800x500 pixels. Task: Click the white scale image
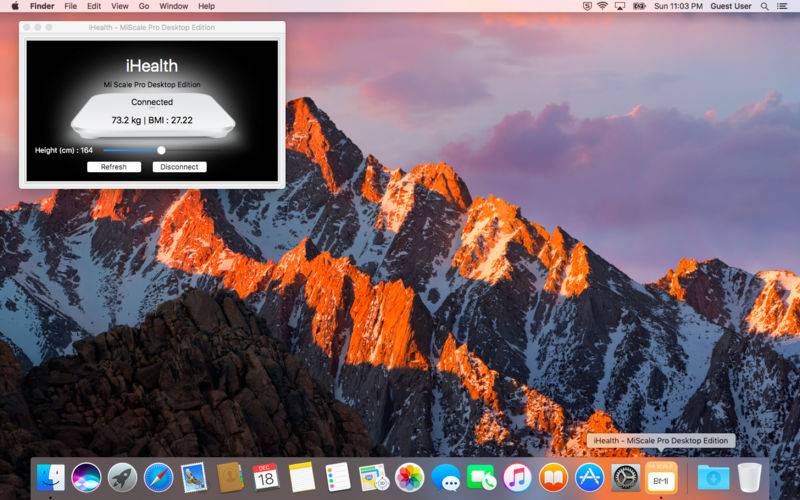[153, 116]
